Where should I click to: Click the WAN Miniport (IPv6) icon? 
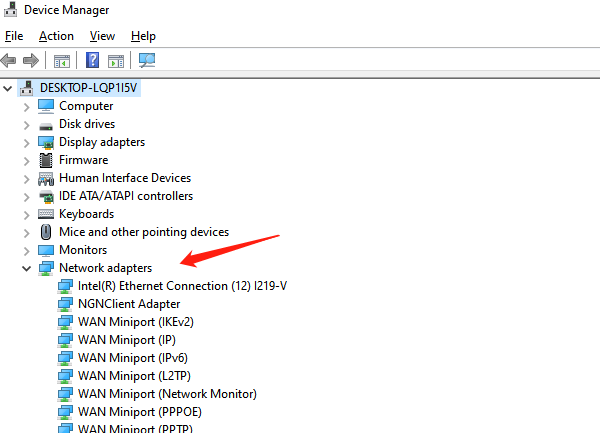point(65,358)
